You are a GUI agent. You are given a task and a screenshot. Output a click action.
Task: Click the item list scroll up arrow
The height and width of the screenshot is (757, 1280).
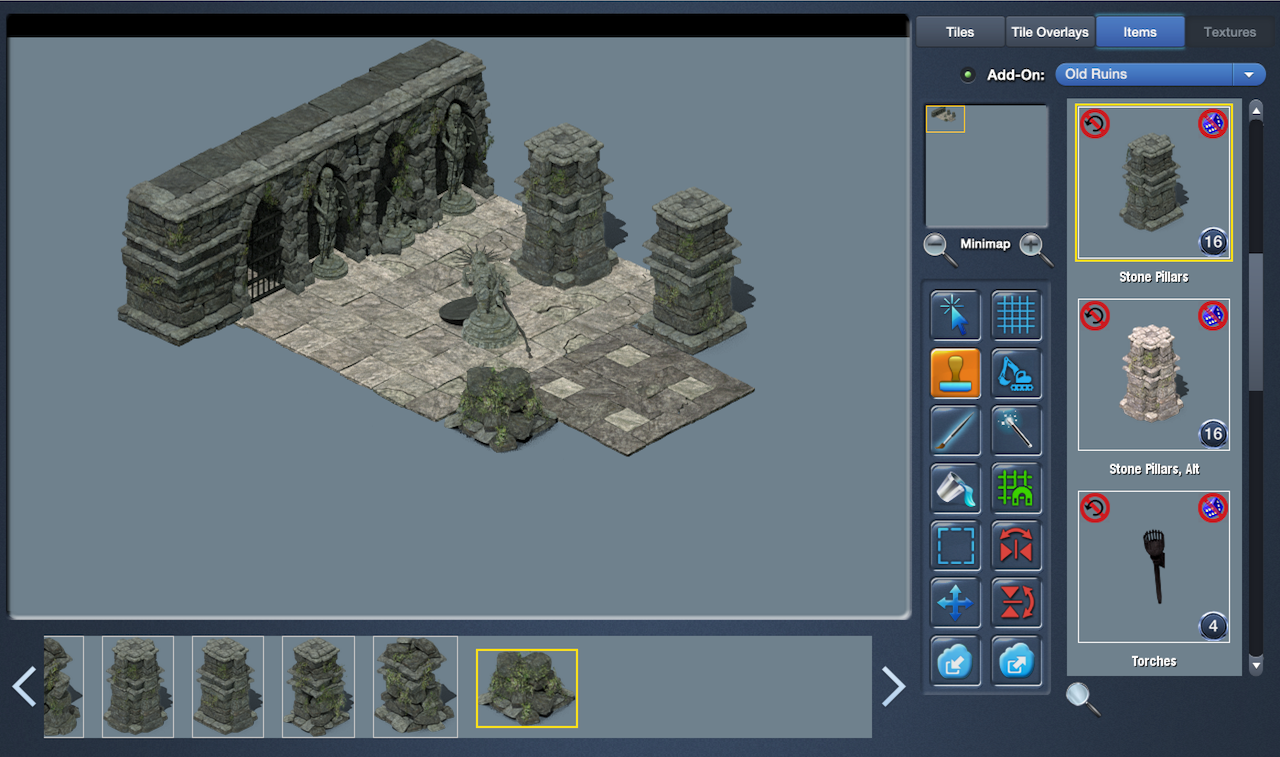(1256, 108)
